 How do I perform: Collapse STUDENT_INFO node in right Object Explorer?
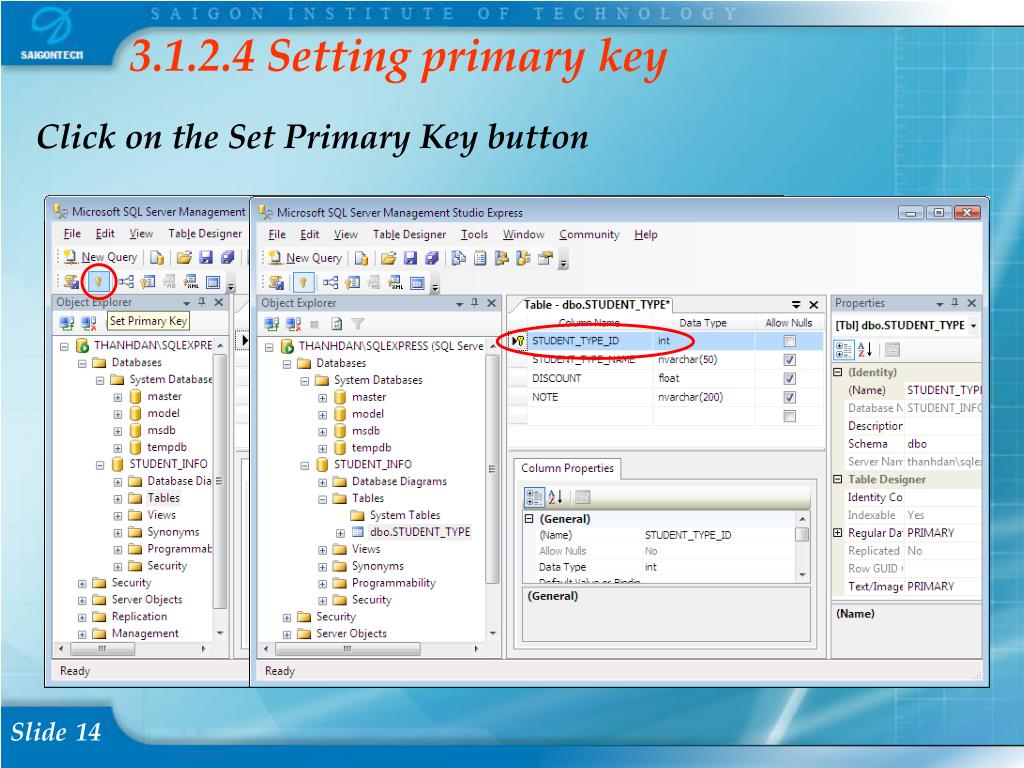click(304, 466)
